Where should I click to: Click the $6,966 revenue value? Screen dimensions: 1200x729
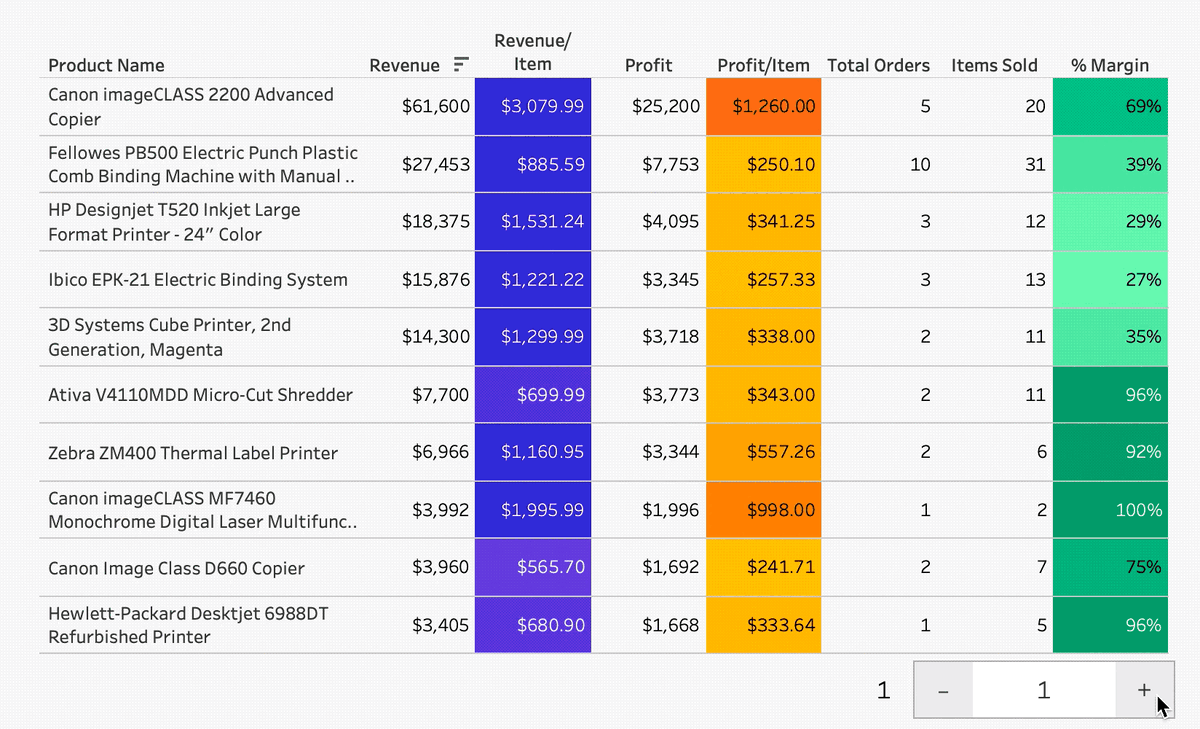point(440,453)
